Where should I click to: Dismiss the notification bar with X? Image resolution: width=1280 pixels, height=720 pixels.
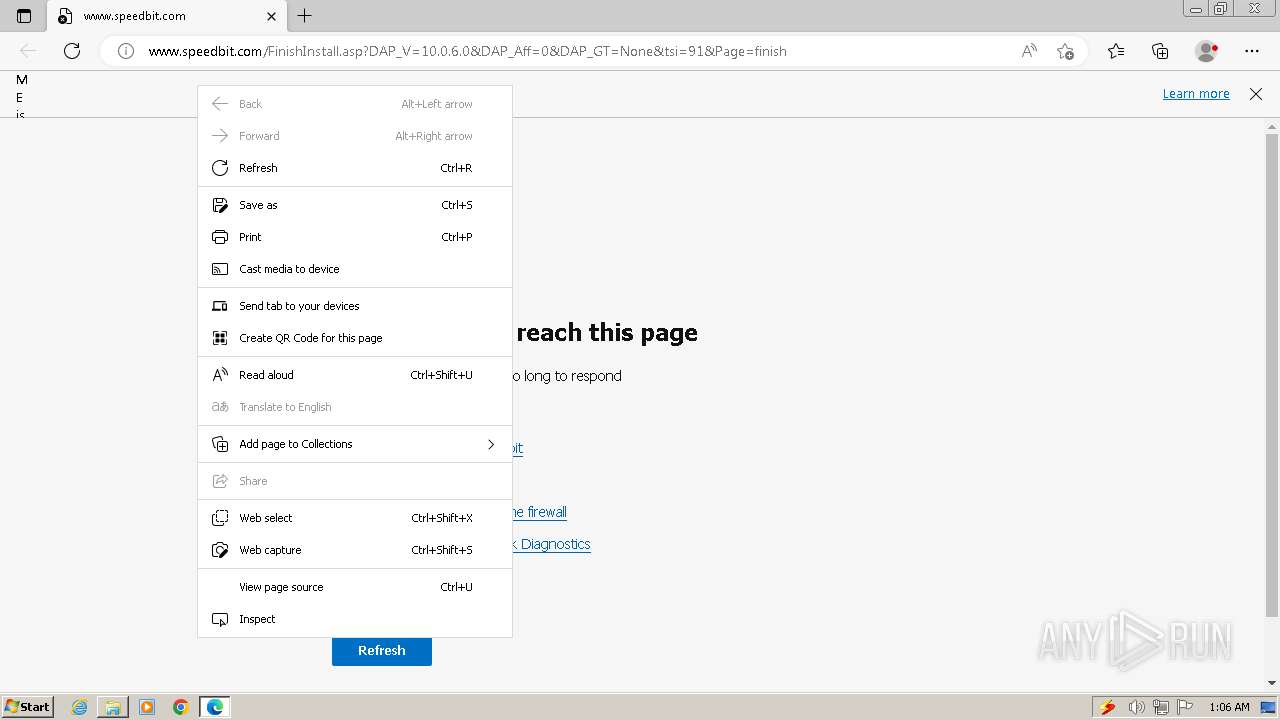(1256, 94)
